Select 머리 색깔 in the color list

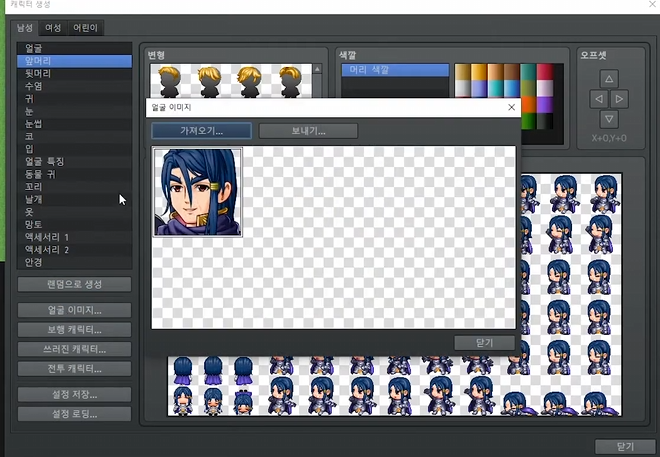pyautogui.click(x=395, y=70)
